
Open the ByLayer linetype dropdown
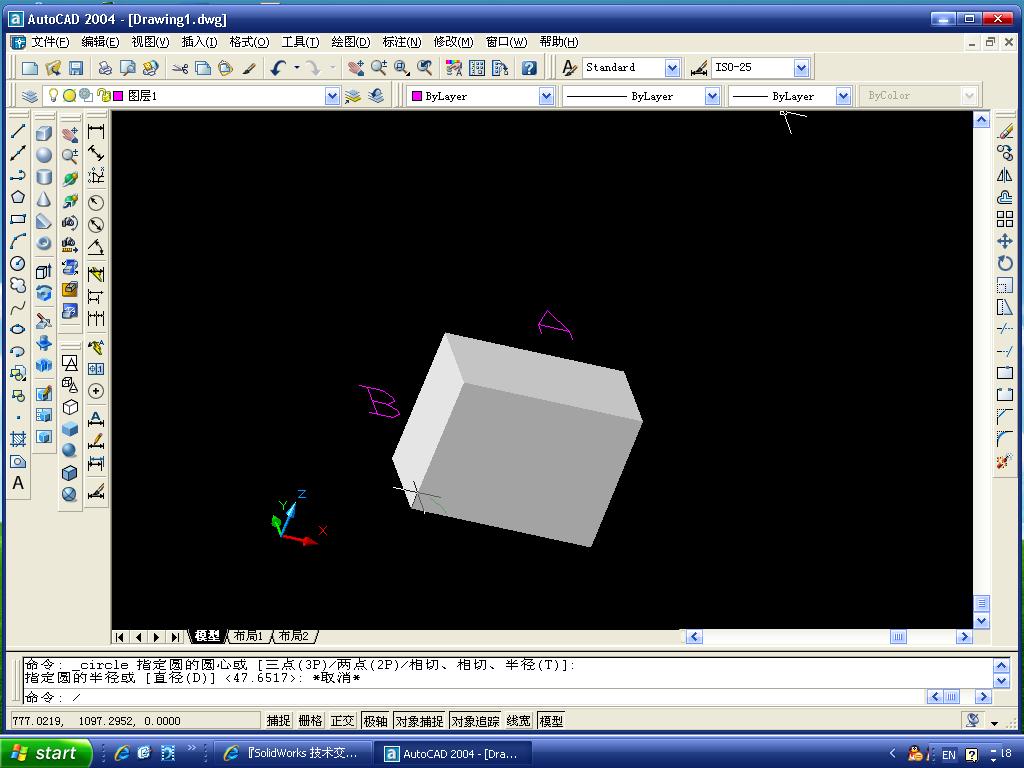(x=712, y=96)
